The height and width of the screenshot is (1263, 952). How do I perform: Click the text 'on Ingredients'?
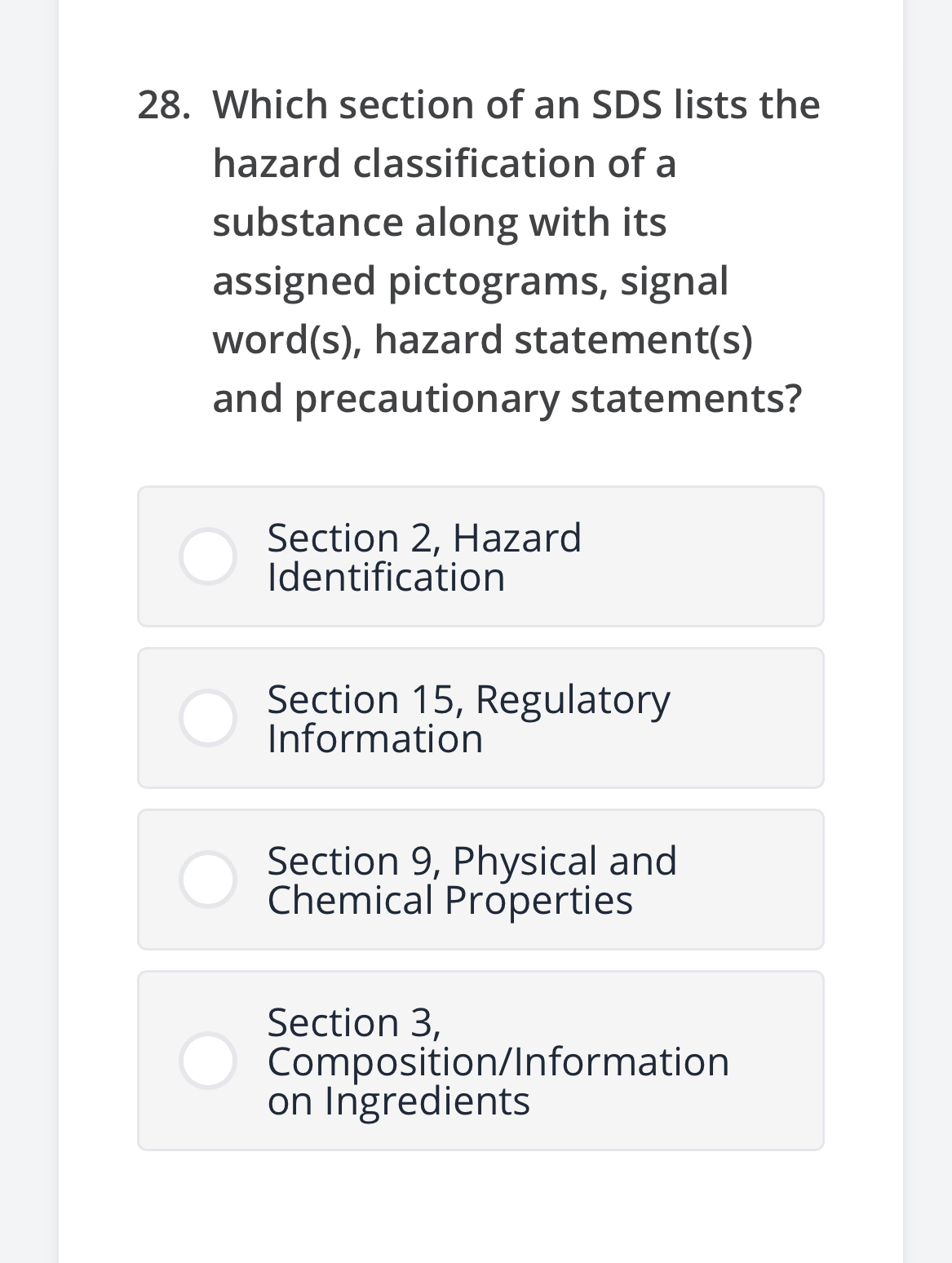pyautogui.click(x=399, y=1100)
